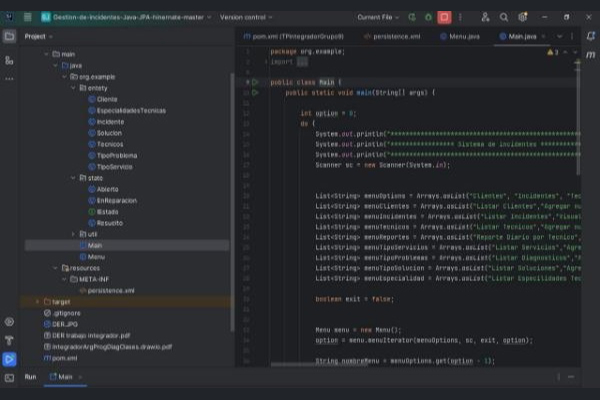Click the Debug bug icon
Image resolution: width=600 pixels, height=400 pixels.
coord(428,17)
